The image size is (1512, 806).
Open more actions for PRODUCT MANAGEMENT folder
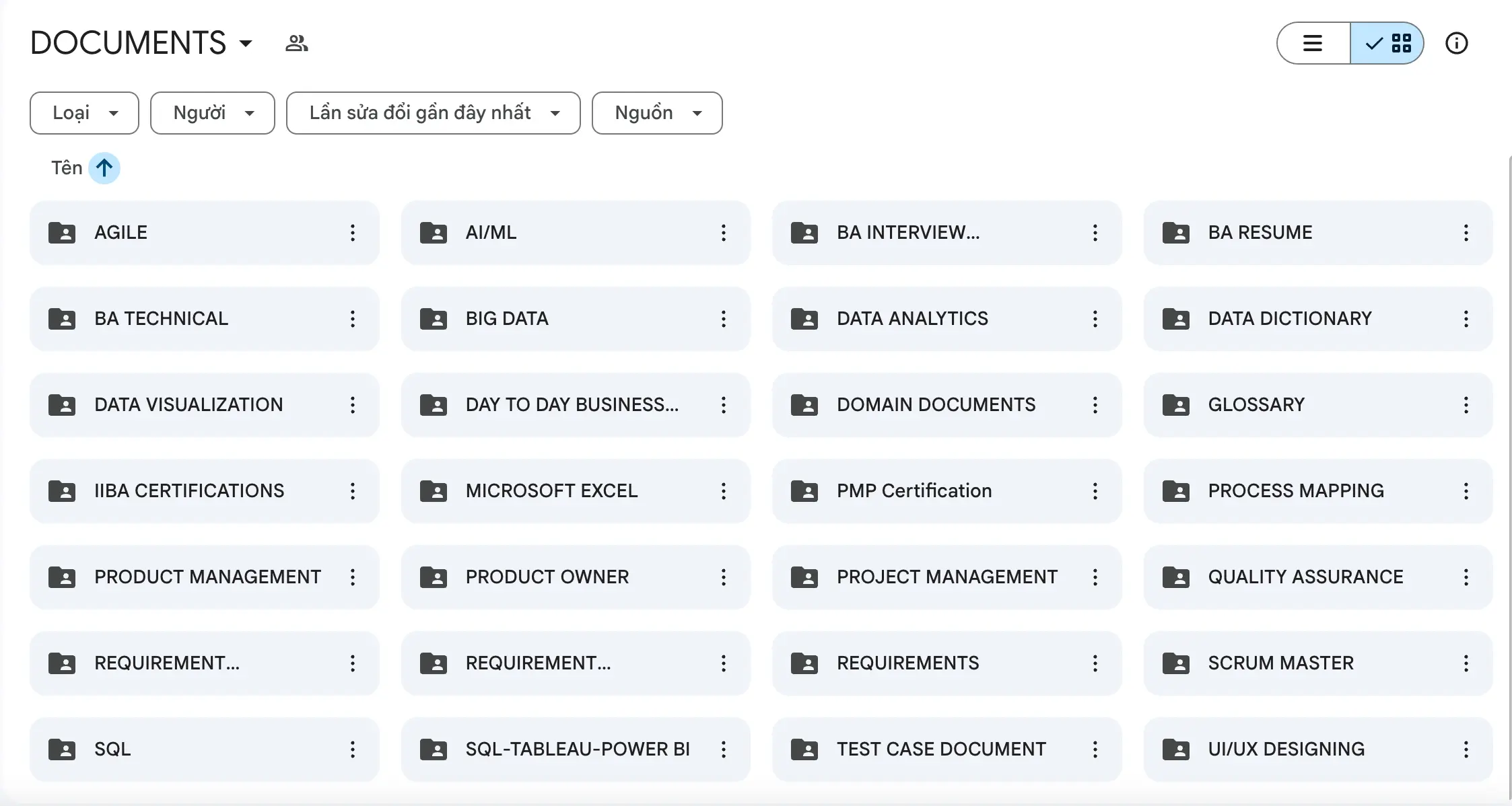click(352, 577)
